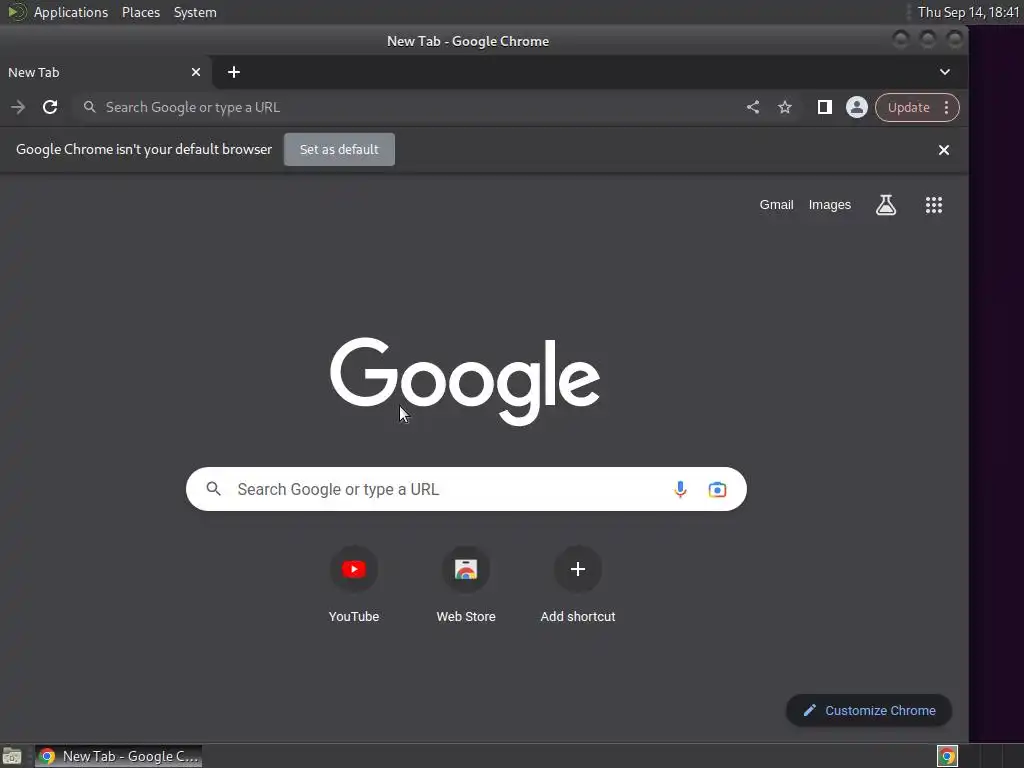Start voice search with the microphone
Screen dimensions: 1024x768
tap(680, 489)
